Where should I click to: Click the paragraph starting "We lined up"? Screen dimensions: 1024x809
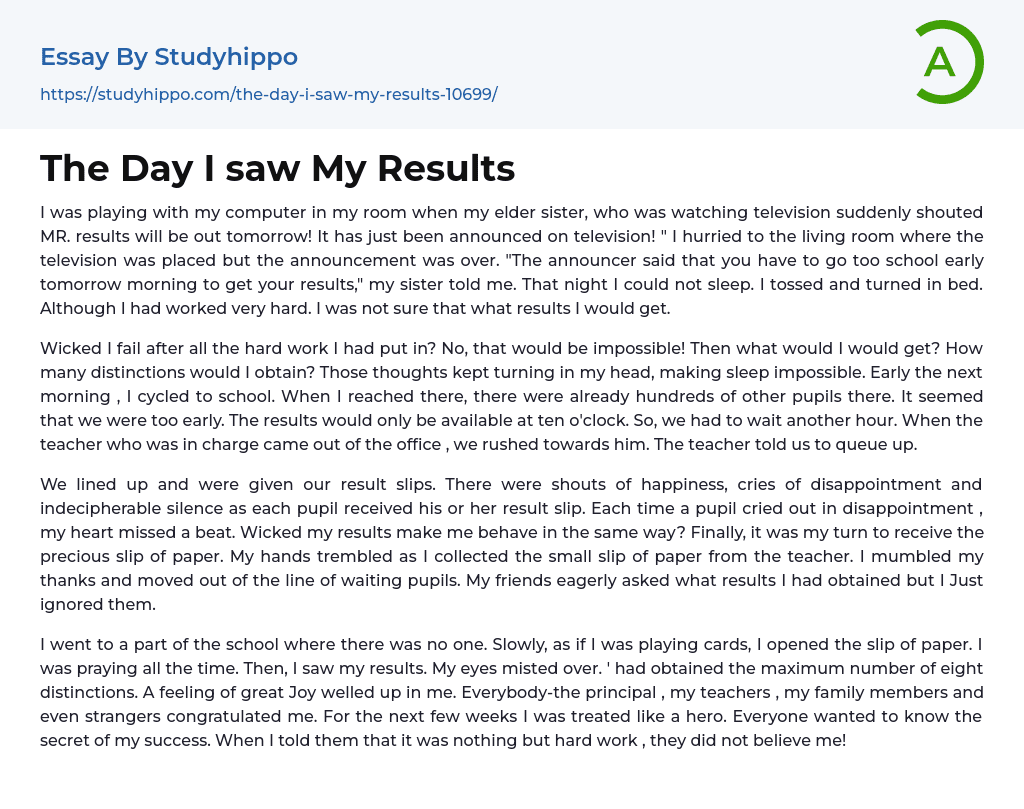[511, 545]
